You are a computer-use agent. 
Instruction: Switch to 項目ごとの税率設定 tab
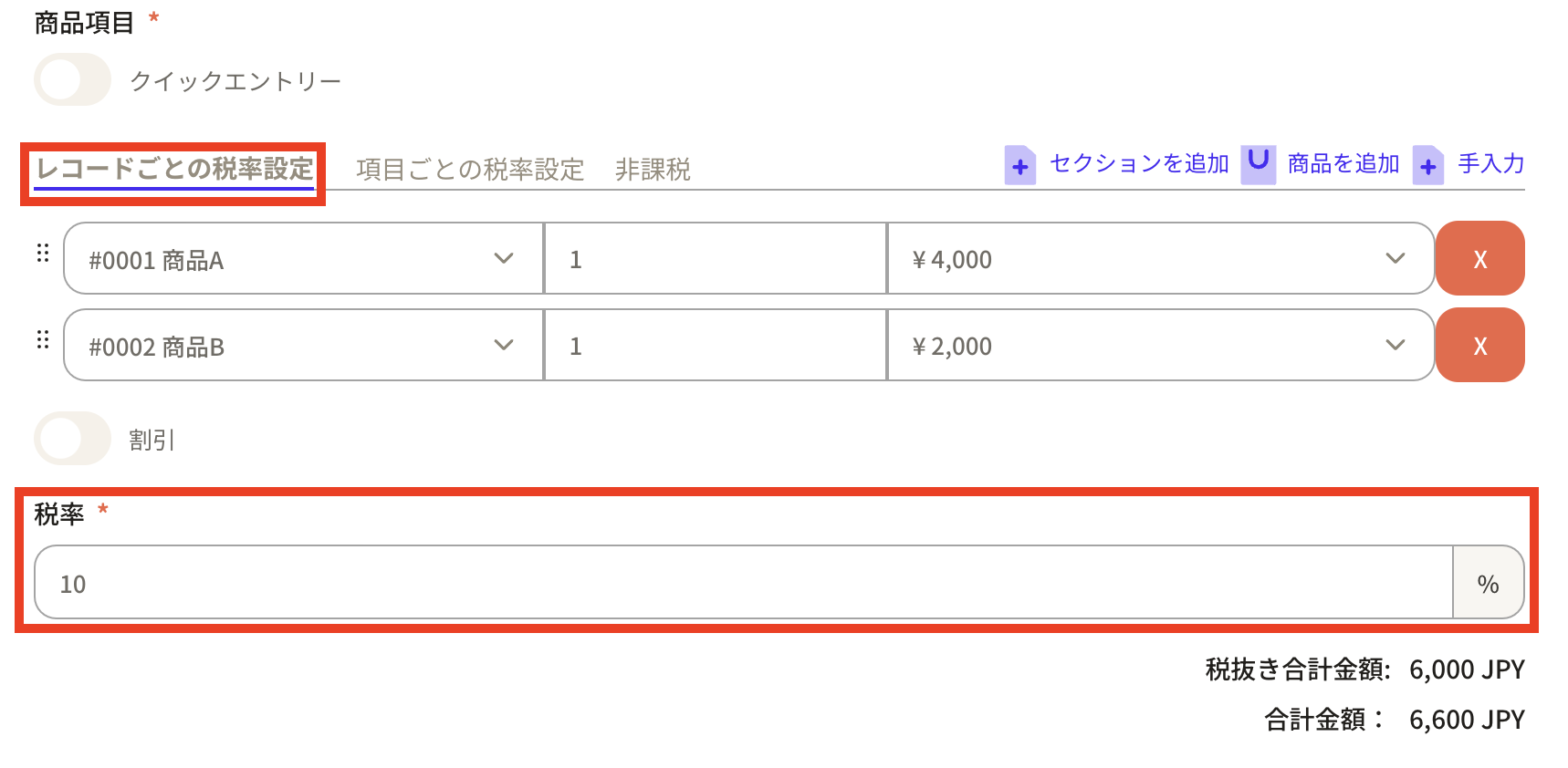point(470,170)
